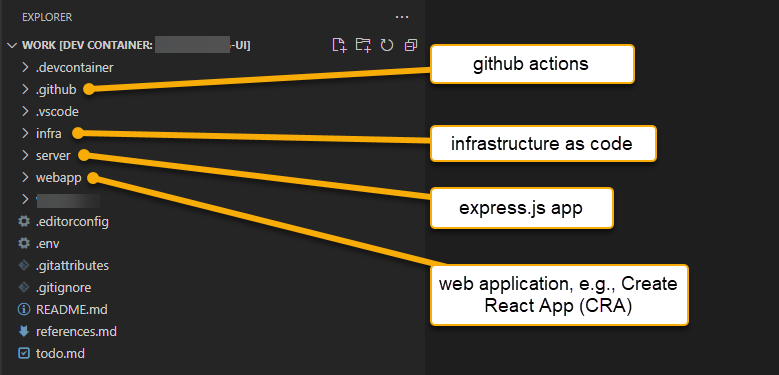The height and width of the screenshot is (375, 779).
Task: Open the .env file
Action: coord(48,243)
